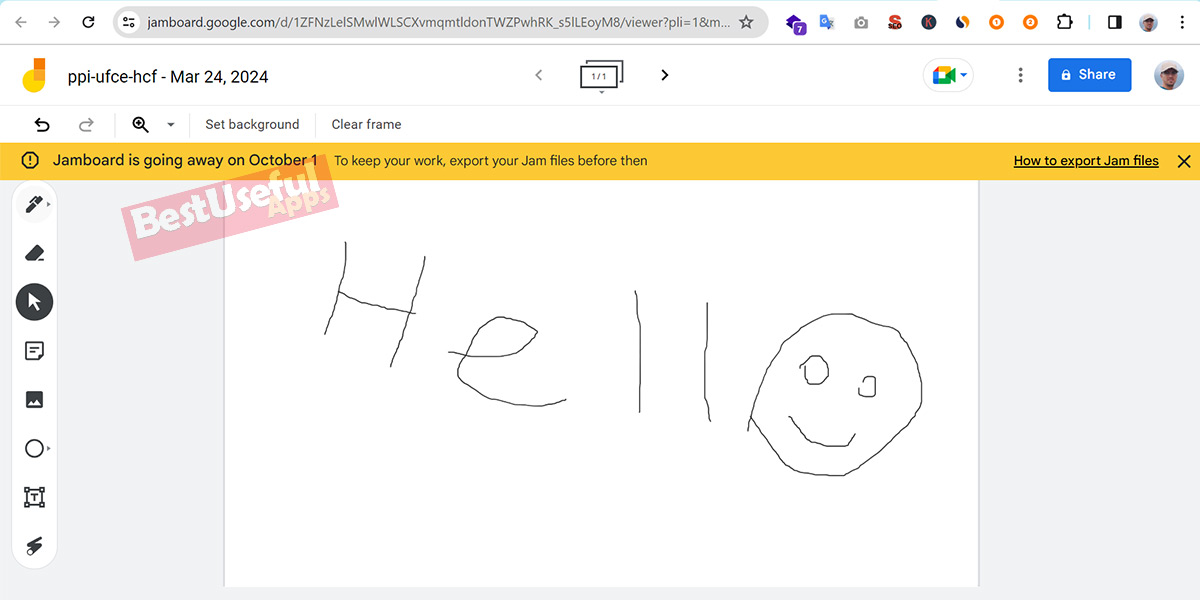Add a sticky note
This screenshot has height=600, width=1200.
pyautogui.click(x=34, y=350)
